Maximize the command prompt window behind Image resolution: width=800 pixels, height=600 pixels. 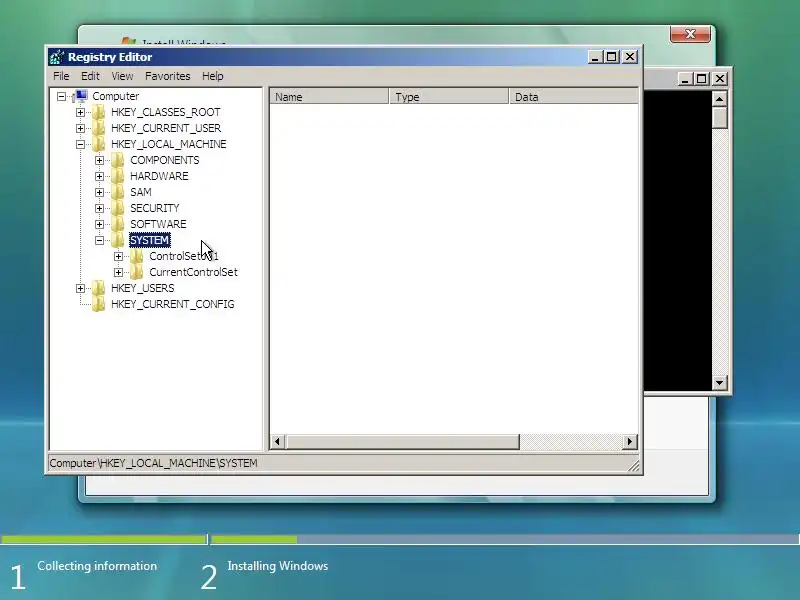[x=702, y=79]
